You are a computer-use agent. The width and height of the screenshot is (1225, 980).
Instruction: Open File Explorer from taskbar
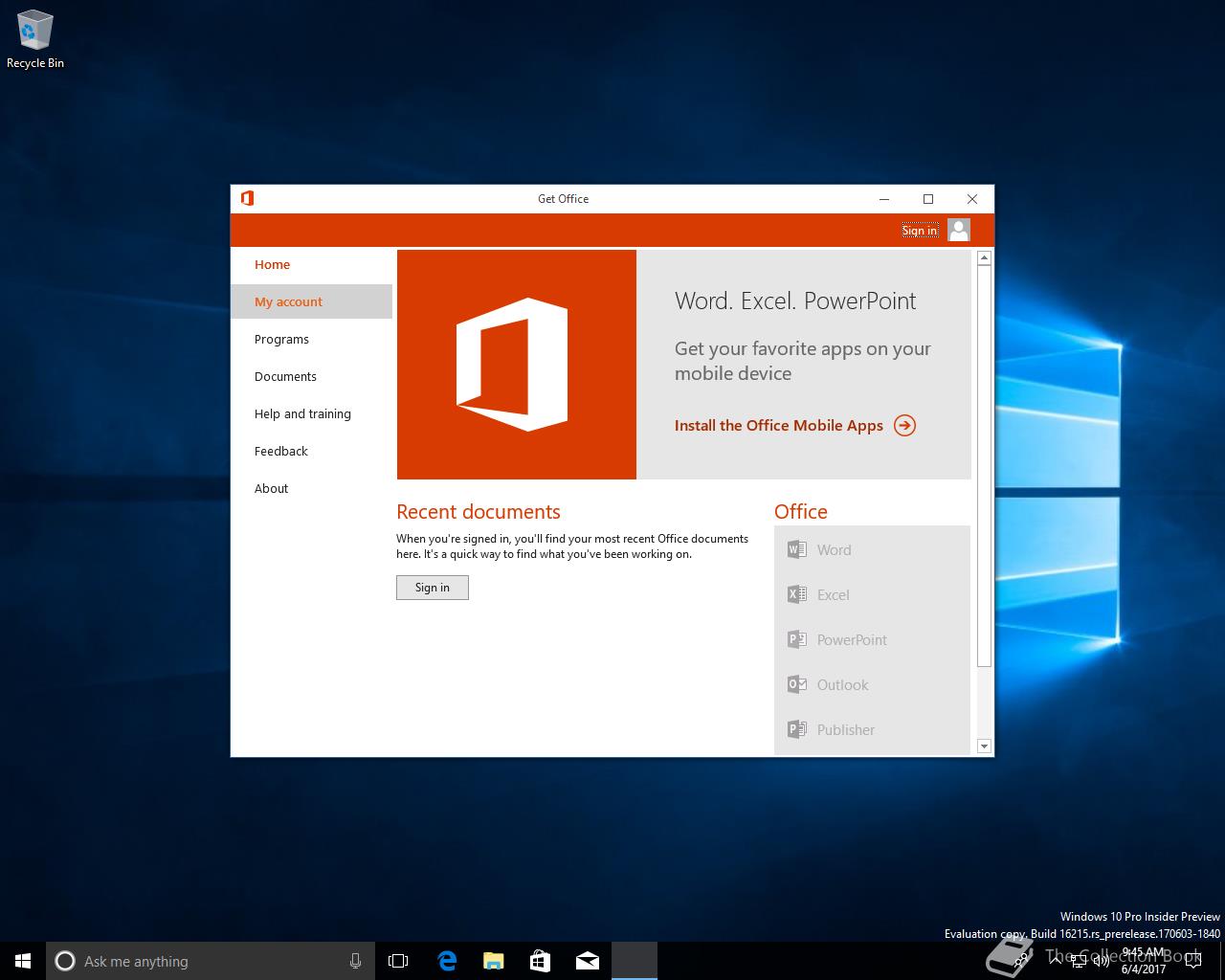[x=493, y=961]
